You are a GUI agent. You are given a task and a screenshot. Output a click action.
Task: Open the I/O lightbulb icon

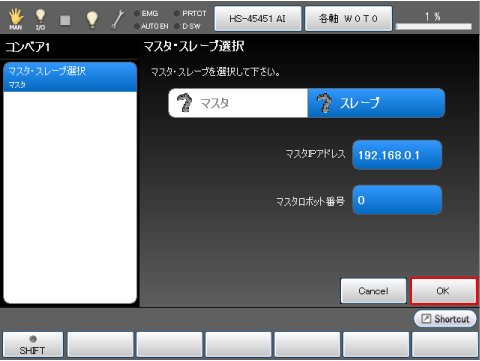[x=40, y=19]
